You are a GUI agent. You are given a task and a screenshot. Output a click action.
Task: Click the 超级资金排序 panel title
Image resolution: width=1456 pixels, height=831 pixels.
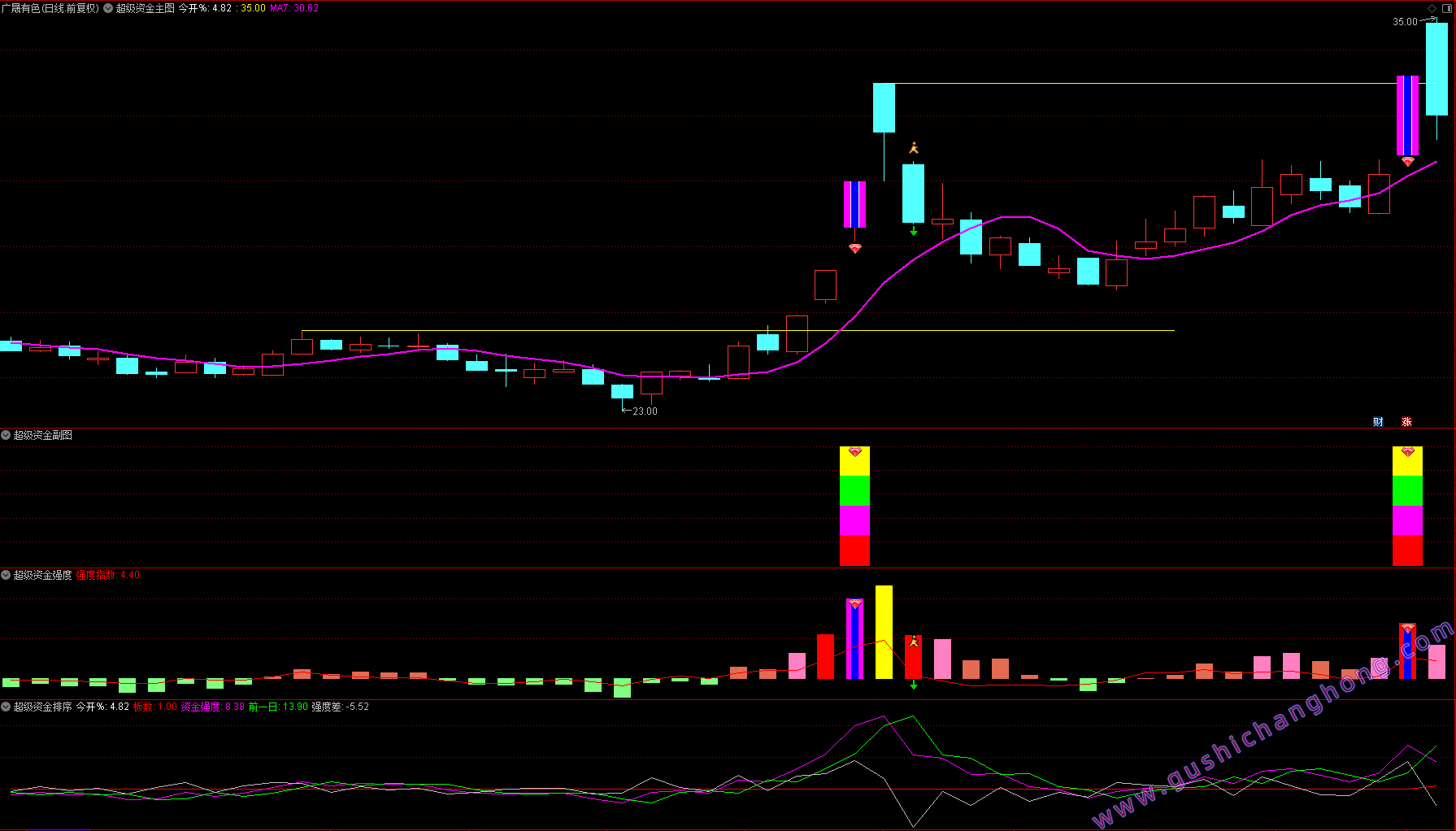click(43, 707)
